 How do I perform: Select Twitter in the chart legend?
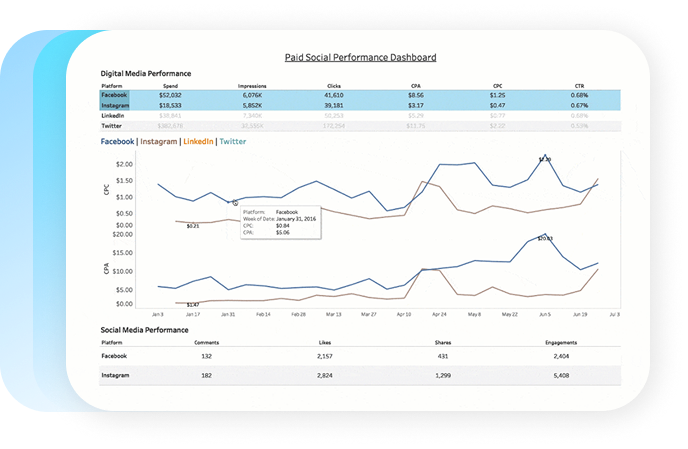(233, 142)
